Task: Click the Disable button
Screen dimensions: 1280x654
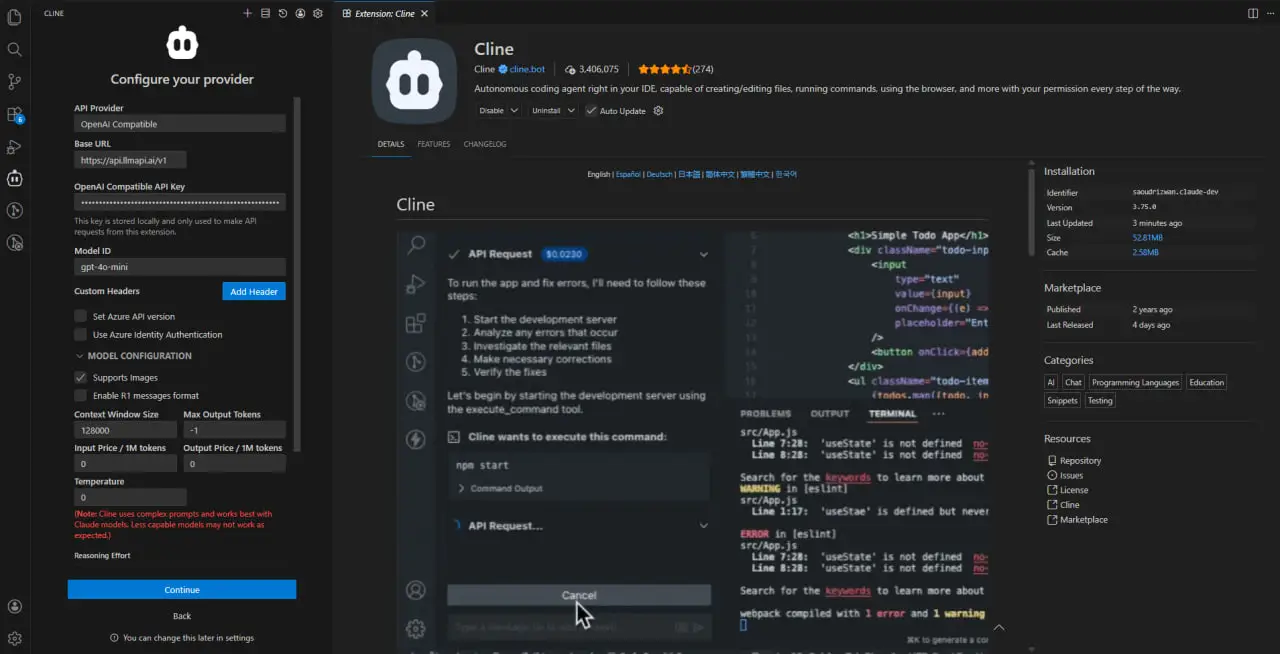Action: 492,111
